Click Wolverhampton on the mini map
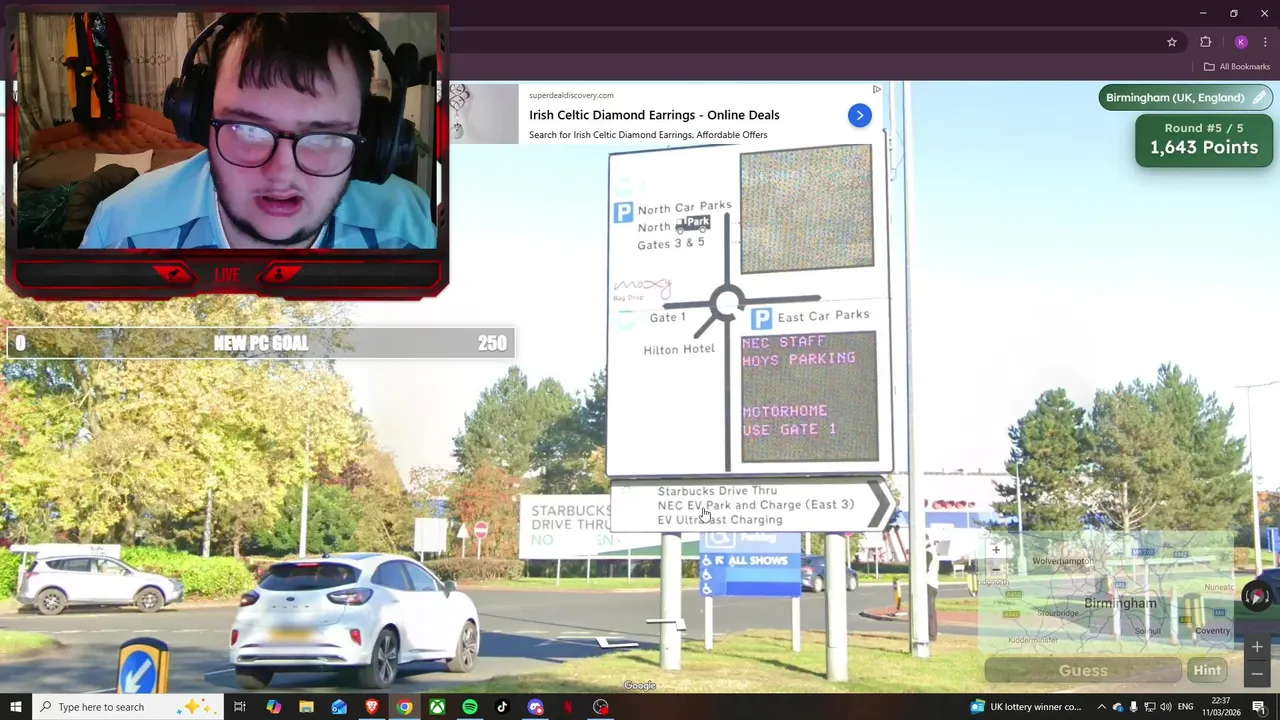 click(1063, 561)
